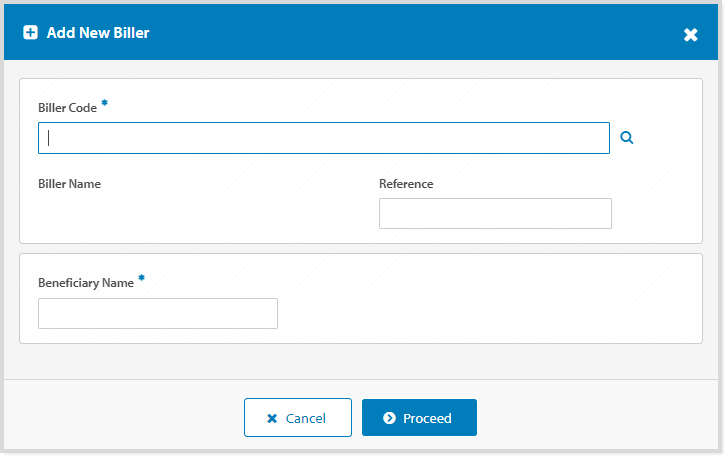Close the Add New Biller dialog
728x459 pixels.
pos(690,35)
